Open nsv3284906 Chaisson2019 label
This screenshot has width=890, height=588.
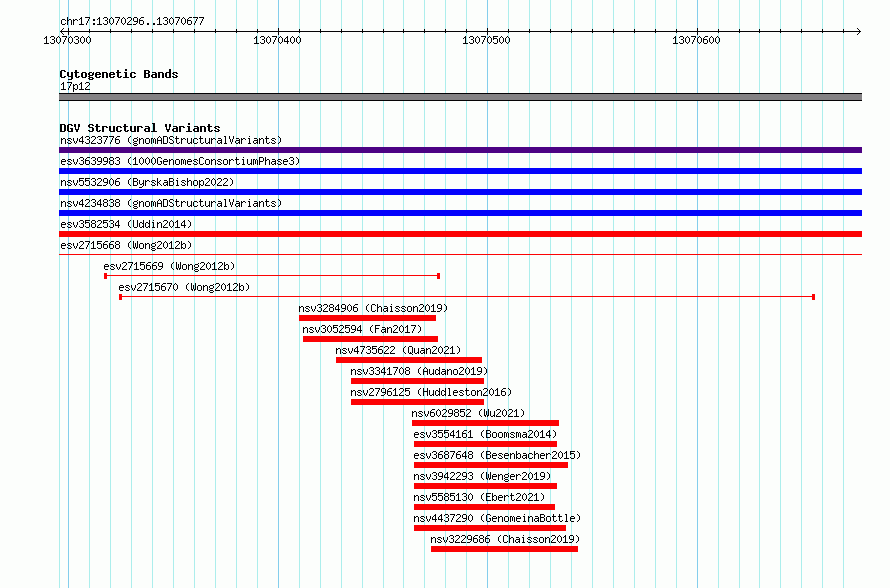(373, 308)
